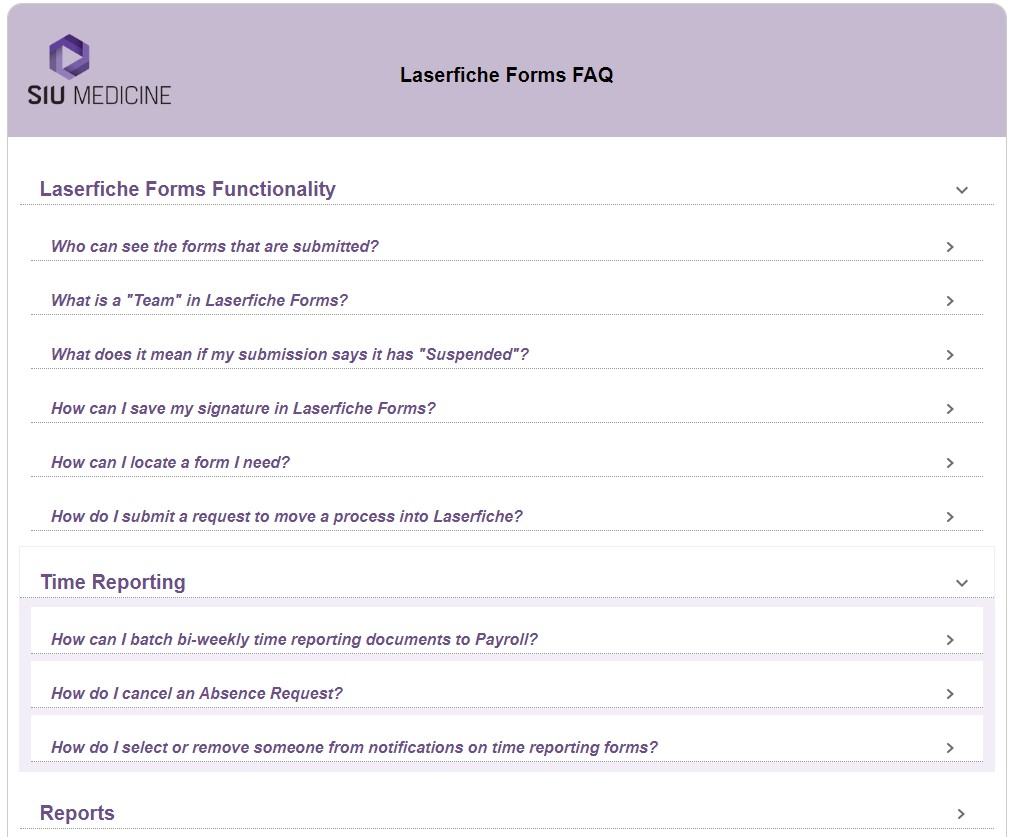Click arrow beside "Who can see the forms"

pos(950,247)
